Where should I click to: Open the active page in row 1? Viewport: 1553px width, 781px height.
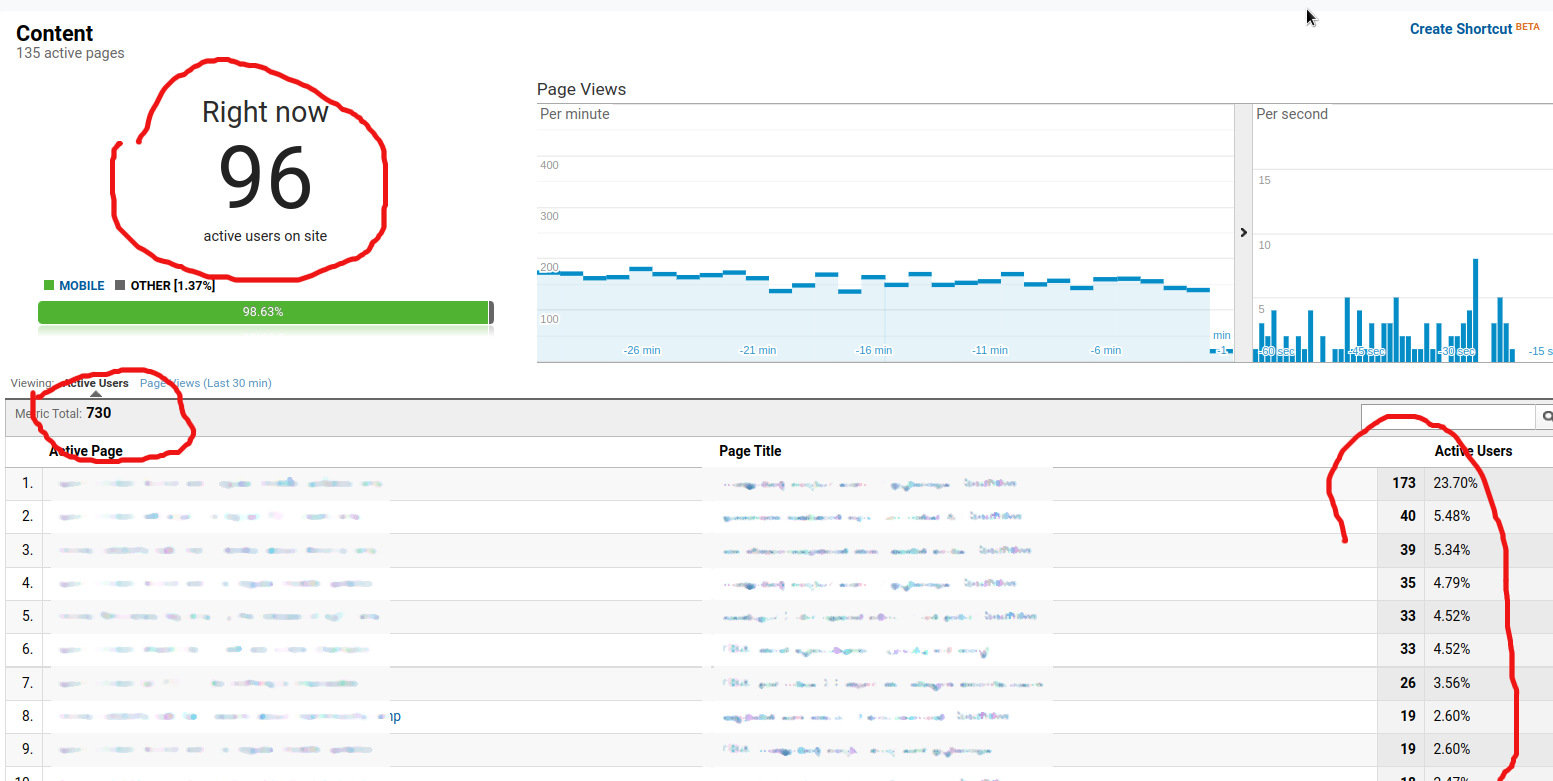pyautogui.click(x=220, y=483)
